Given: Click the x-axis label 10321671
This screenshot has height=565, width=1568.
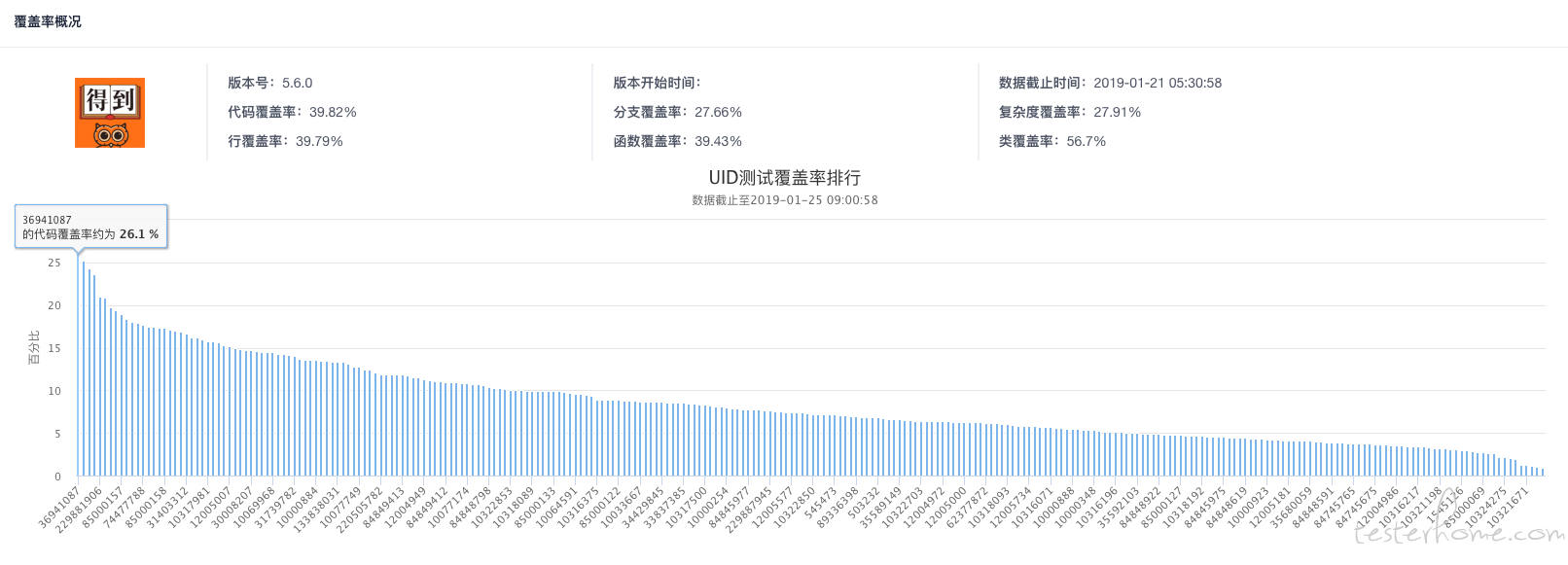Looking at the screenshot, I should pyautogui.click(x=1508, y=507).
